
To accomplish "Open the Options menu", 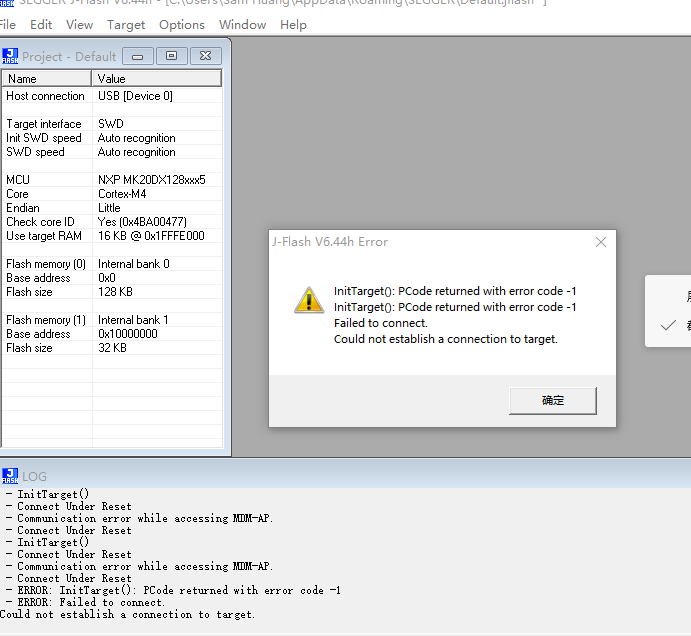I will click(x=182, y=25).
